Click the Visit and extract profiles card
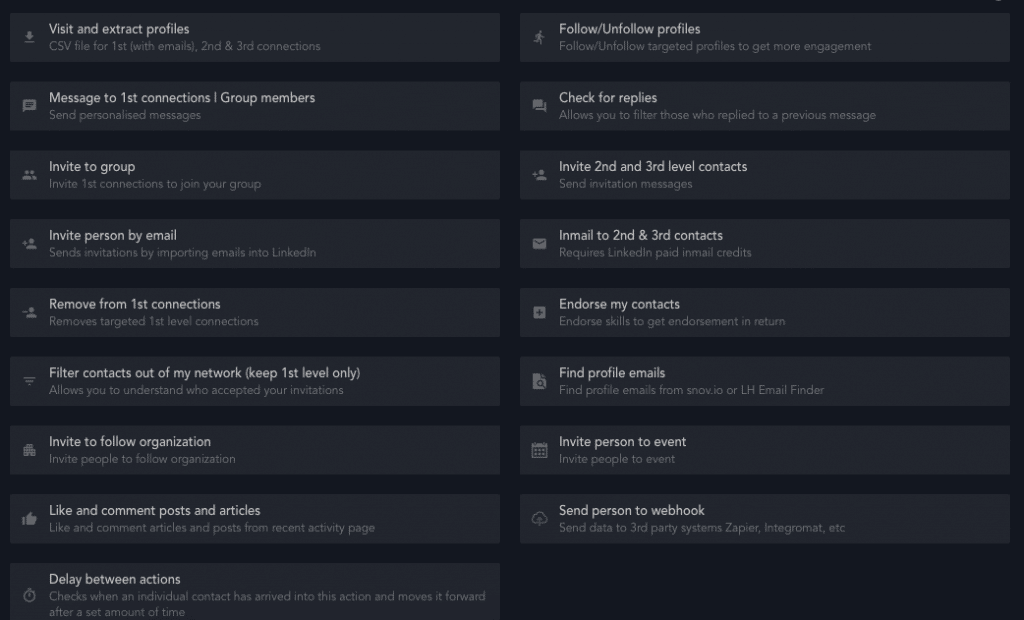This screenshot has height=620, width=1024. (255, 37)
